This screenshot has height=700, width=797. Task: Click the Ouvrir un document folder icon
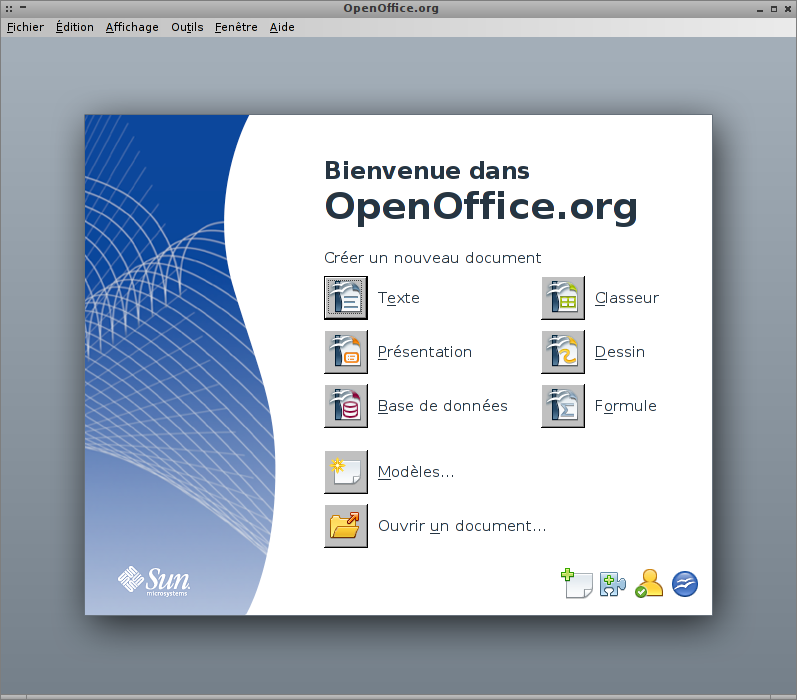(346, 526)
